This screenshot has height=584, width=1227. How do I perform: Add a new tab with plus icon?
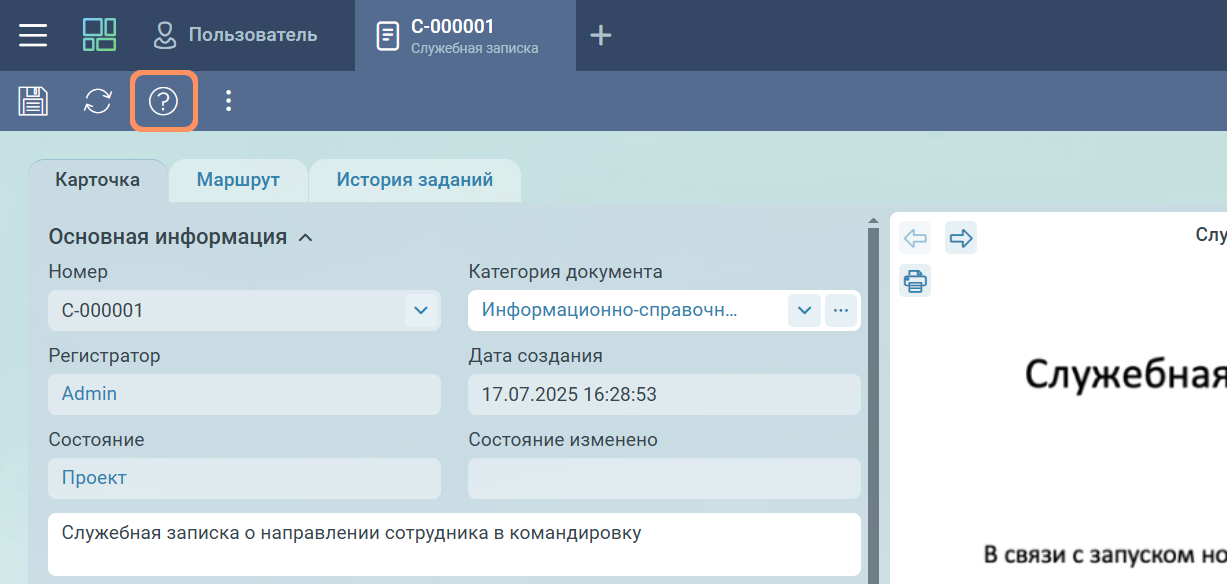click(600, 36)
